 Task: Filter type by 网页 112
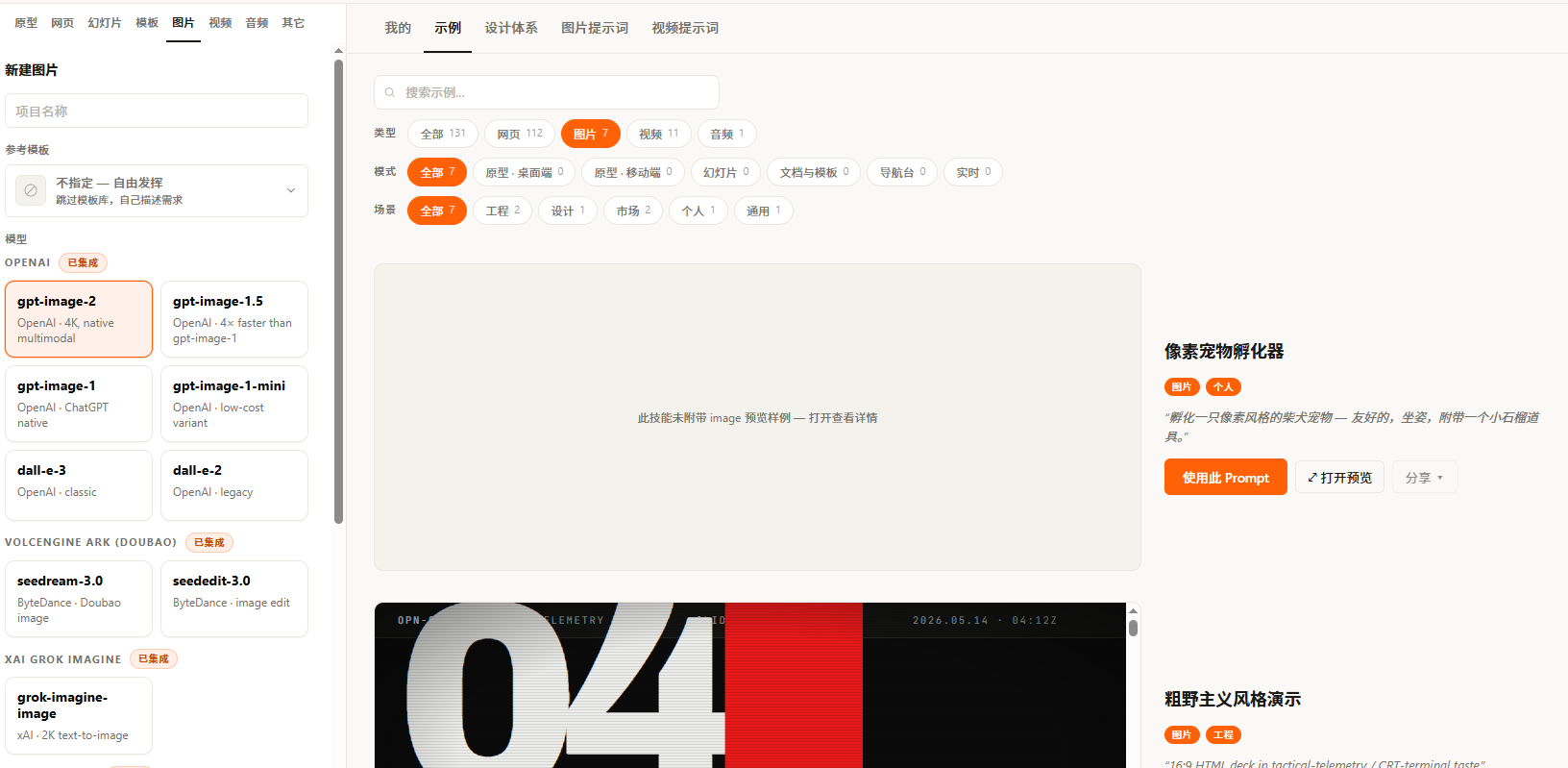click(x=520, y=134)
